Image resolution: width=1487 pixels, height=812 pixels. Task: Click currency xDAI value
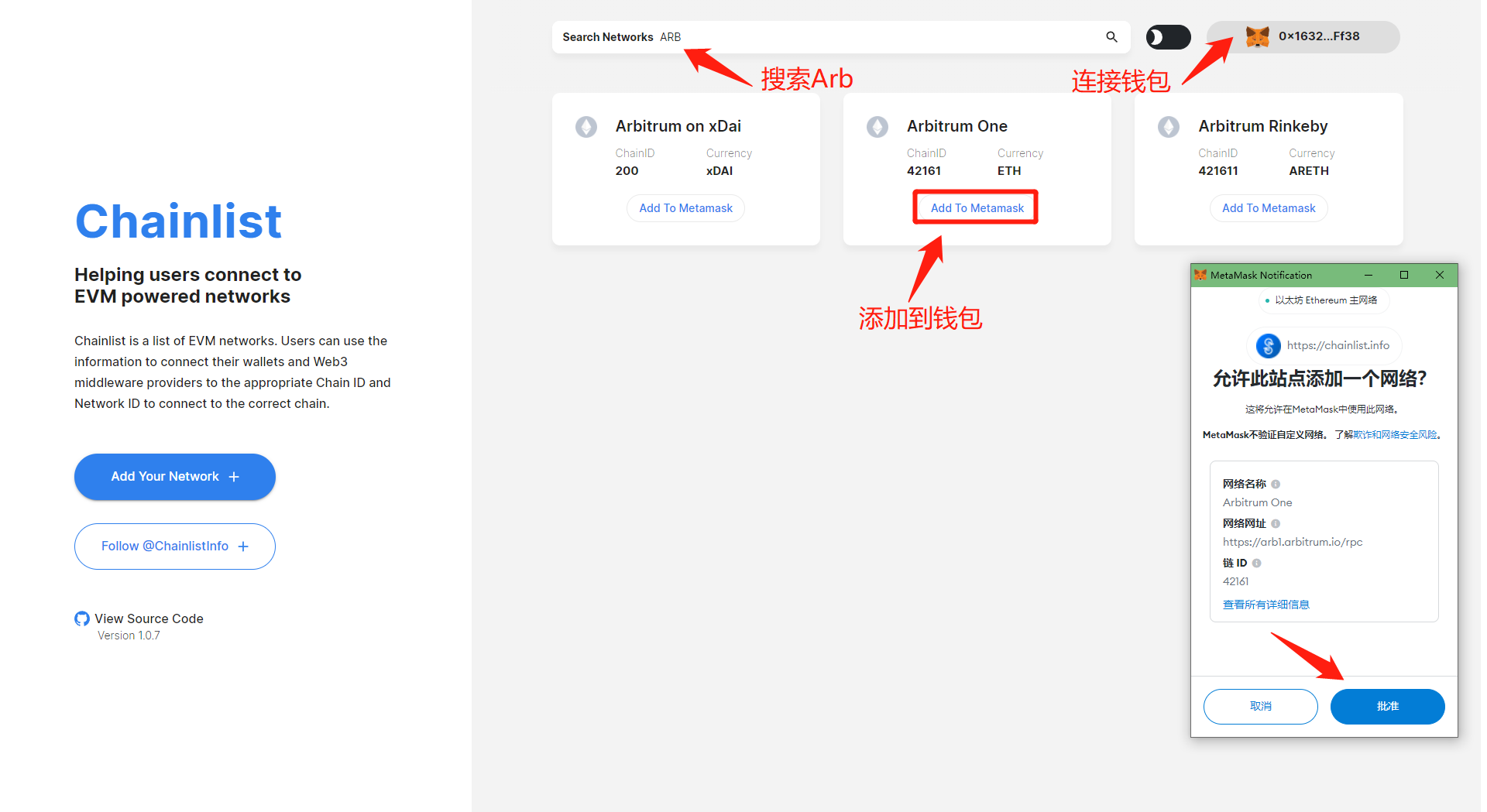719,171
